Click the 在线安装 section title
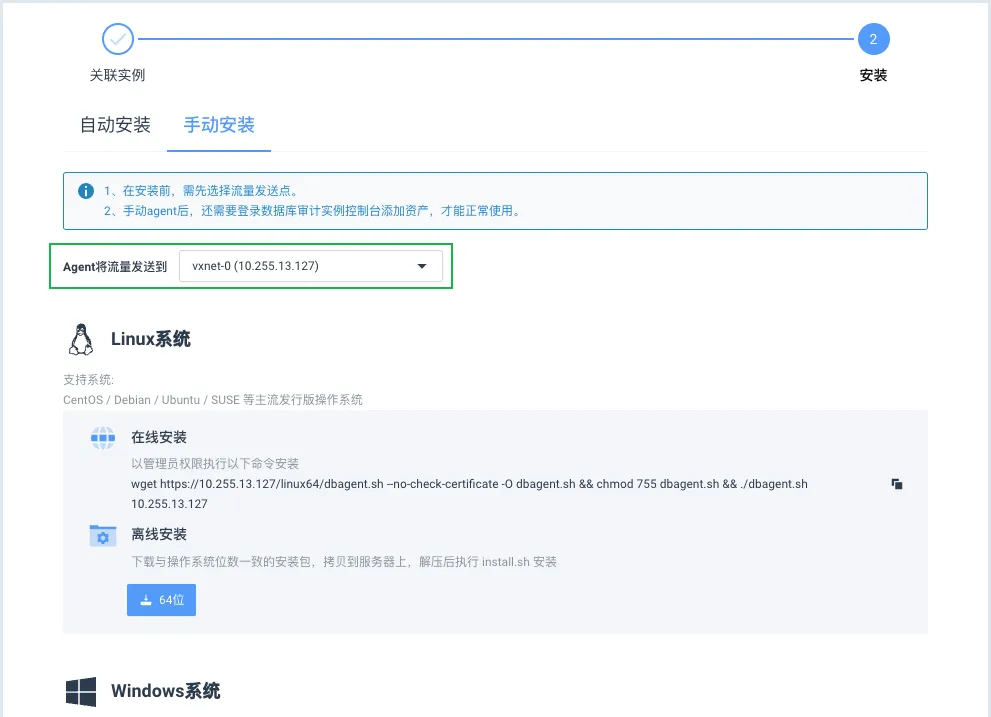 (x=159, y=437)
